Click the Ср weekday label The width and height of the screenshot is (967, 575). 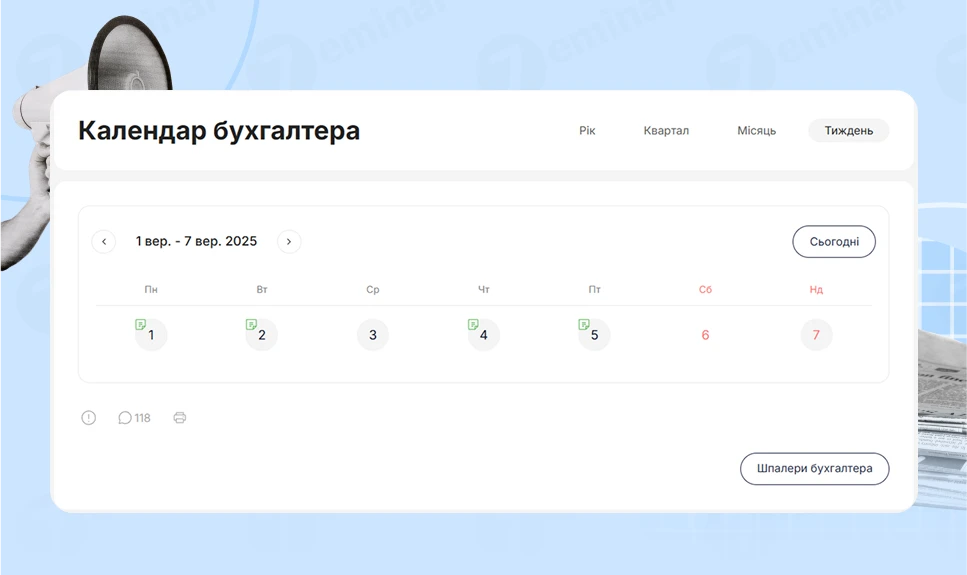372,289
